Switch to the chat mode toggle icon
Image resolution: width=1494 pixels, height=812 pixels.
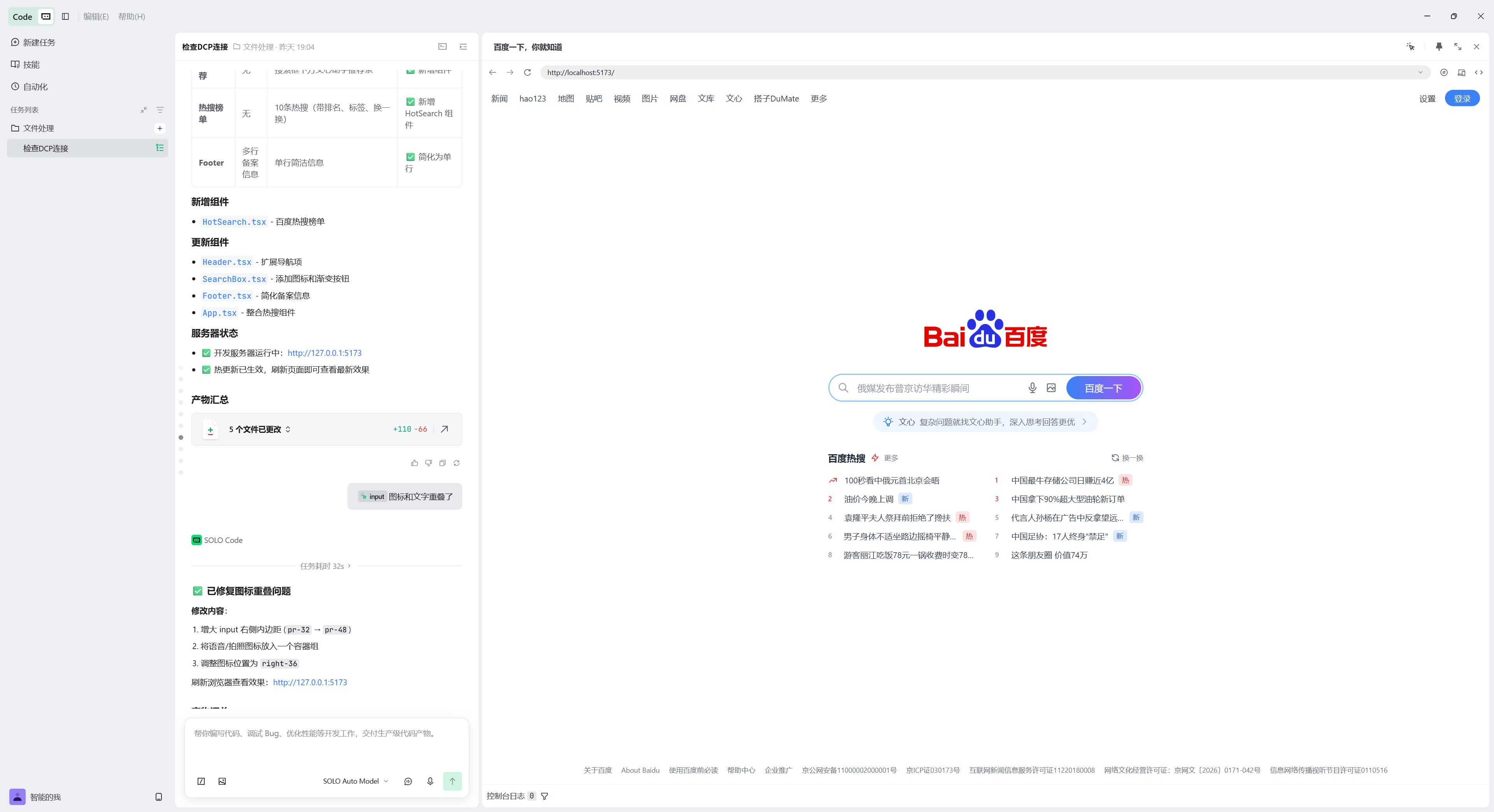(46, 16)
